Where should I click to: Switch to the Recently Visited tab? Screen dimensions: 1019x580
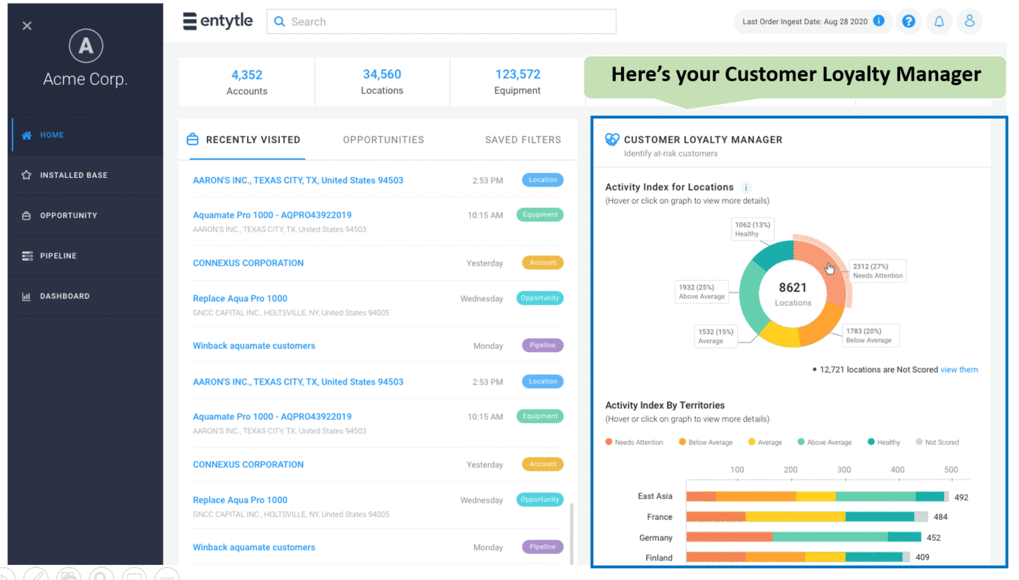244,140
